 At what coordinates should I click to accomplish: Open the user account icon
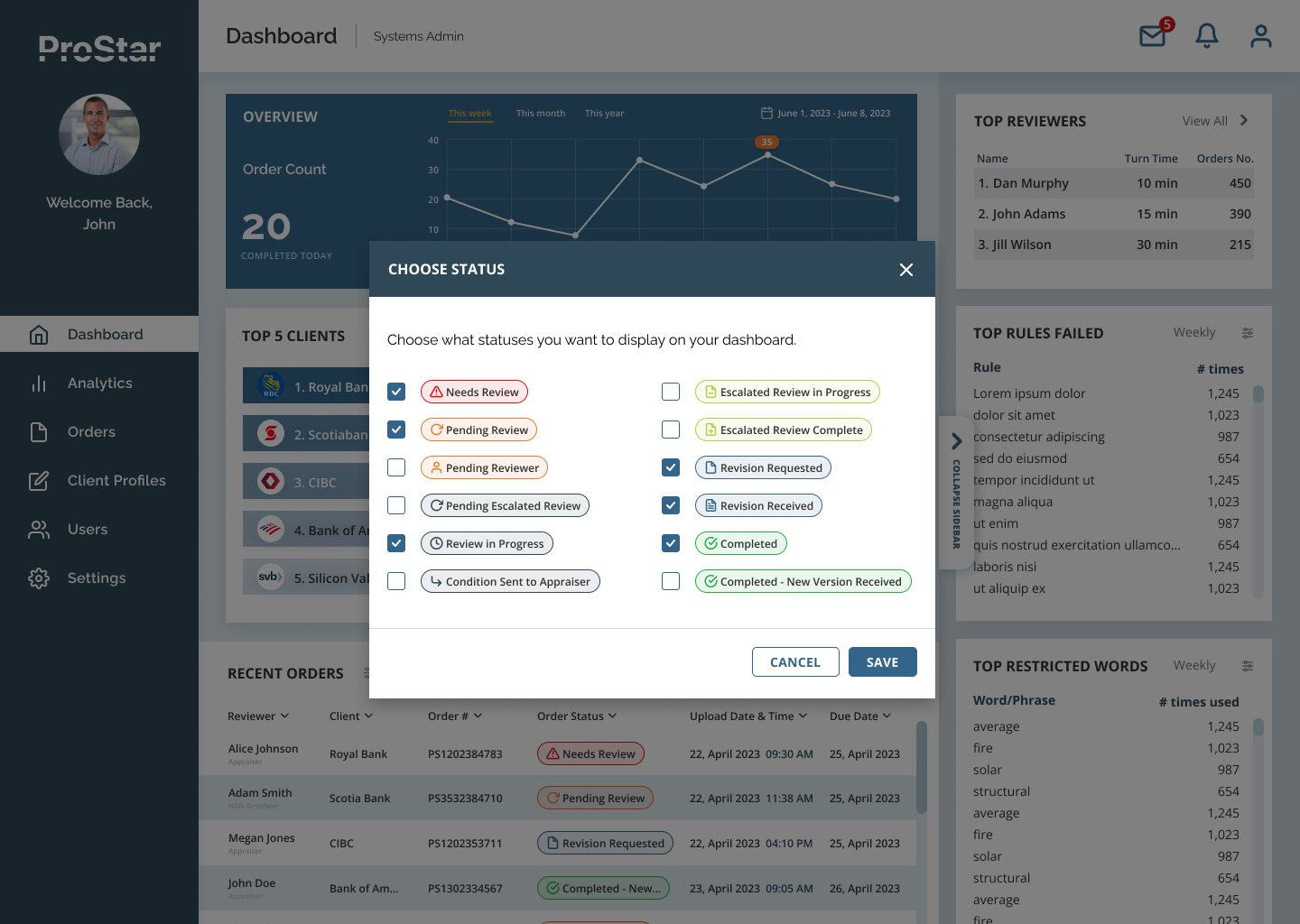pos(1260,36)
